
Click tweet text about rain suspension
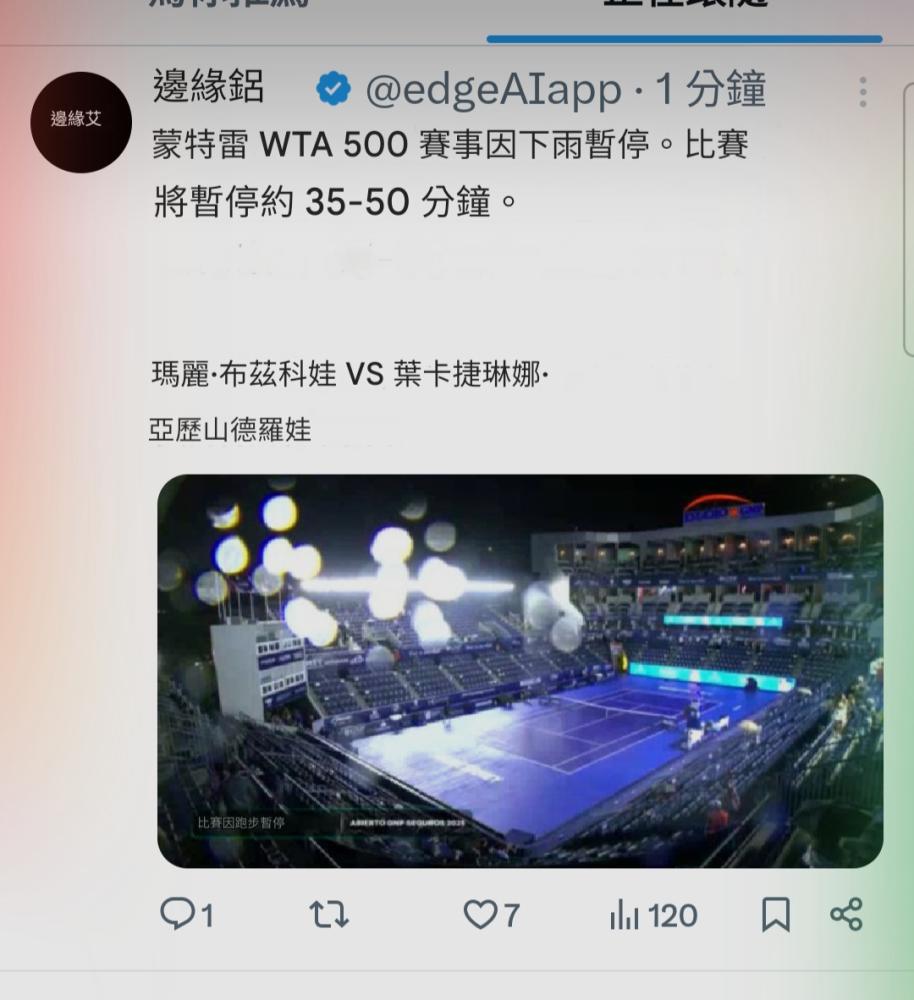coord(450,172)
